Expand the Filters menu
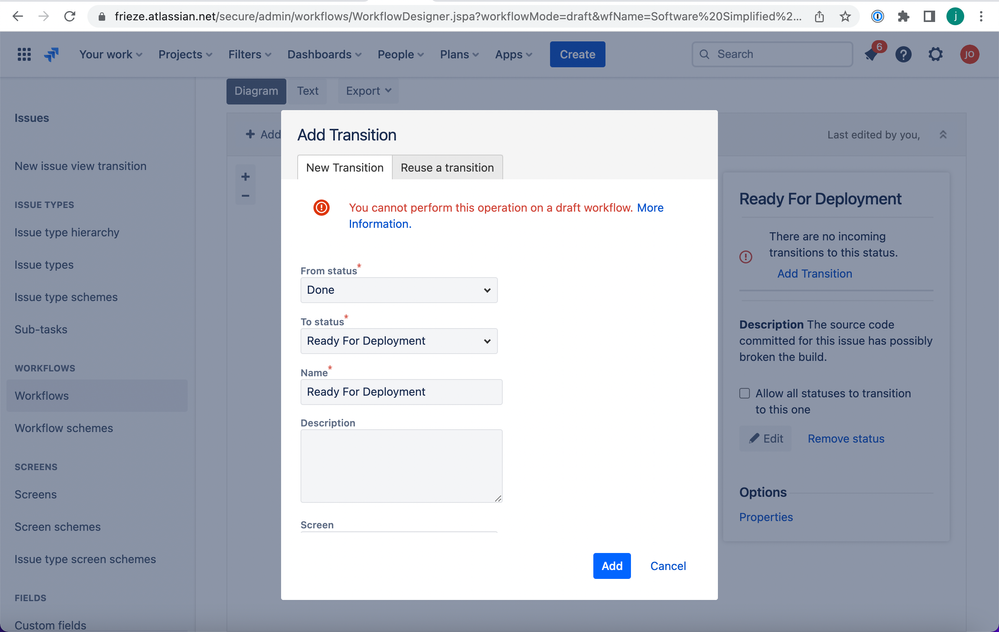The height and width of the screenshot is (632, 999). tap(250, 55)
